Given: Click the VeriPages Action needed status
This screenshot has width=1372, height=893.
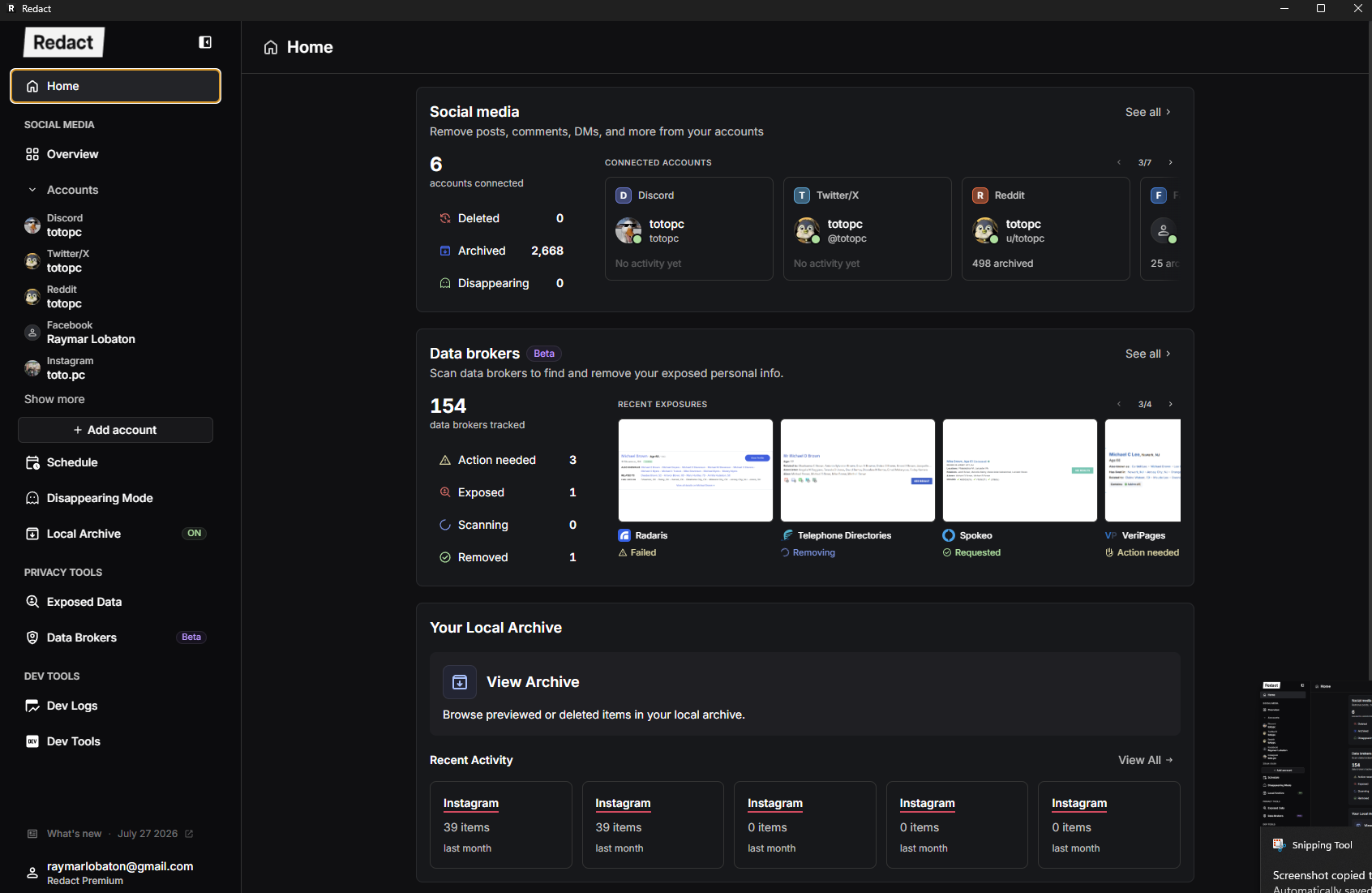Looking at the screenshot, I should [1142, 552].
